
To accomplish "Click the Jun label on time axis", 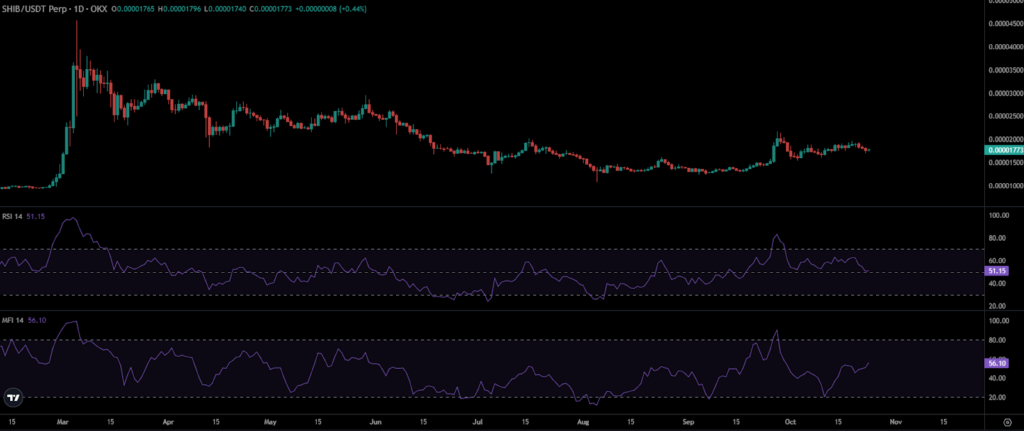I will pyautogui.click(x=374, y=422).
